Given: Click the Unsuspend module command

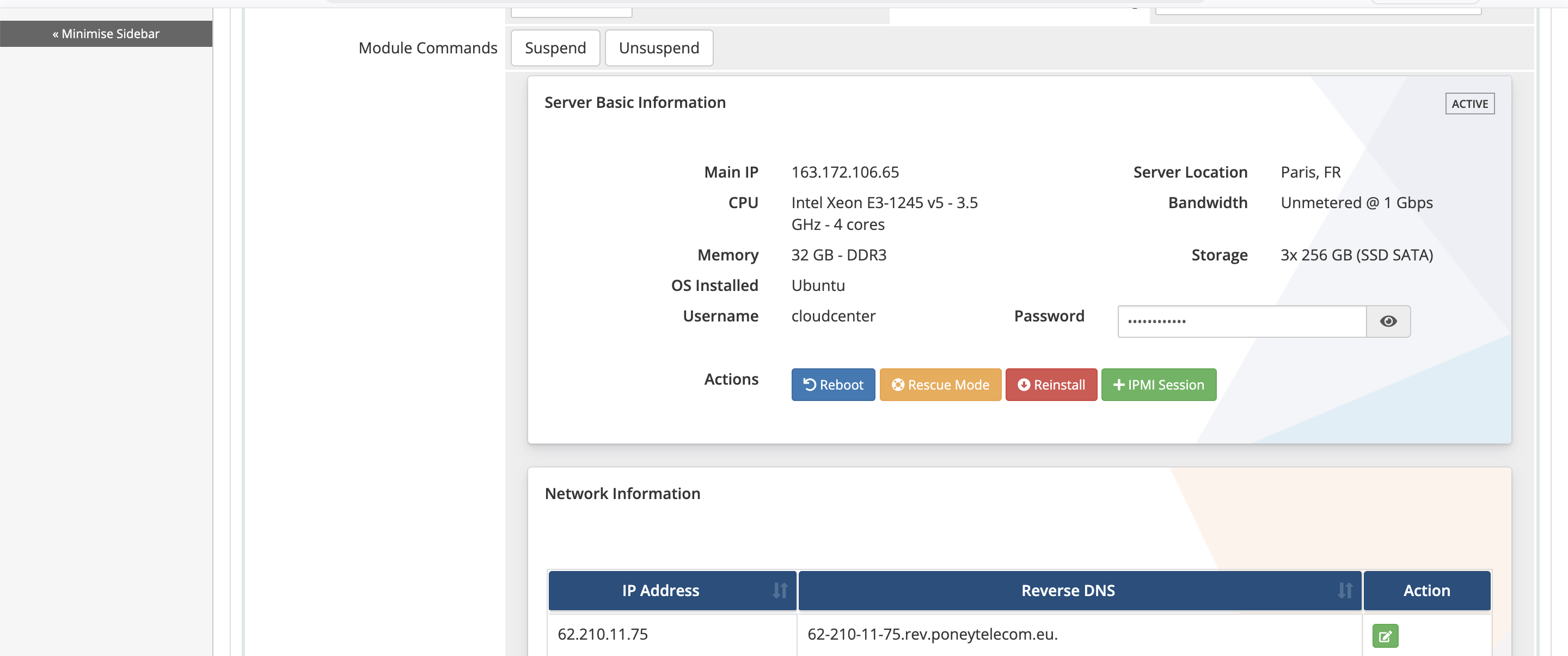Looking at the screenshot, I should pos(659,47).
